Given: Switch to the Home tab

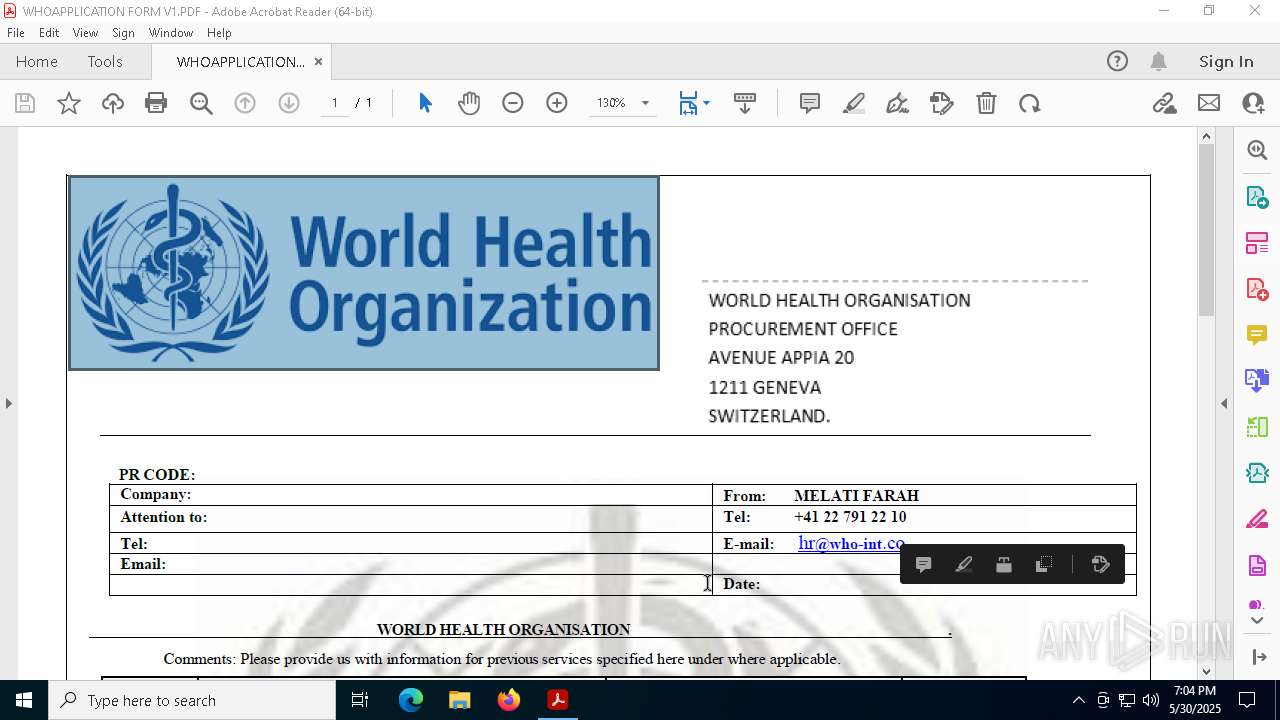Looking at the screenshot, I should point(37,62).
